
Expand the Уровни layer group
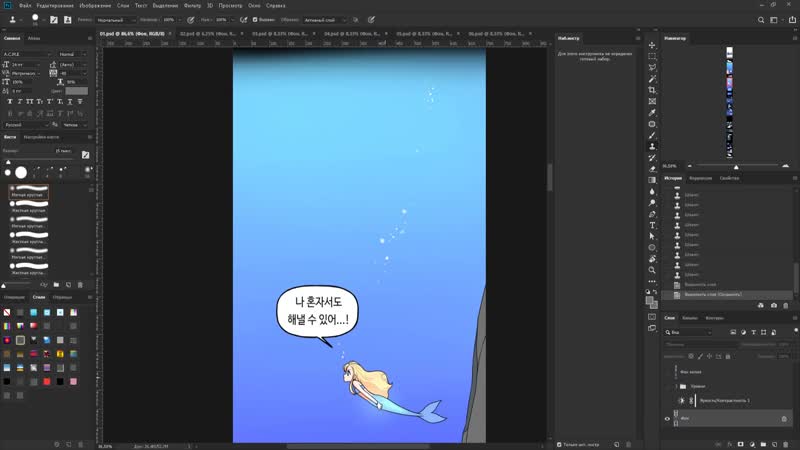[677, 386]
